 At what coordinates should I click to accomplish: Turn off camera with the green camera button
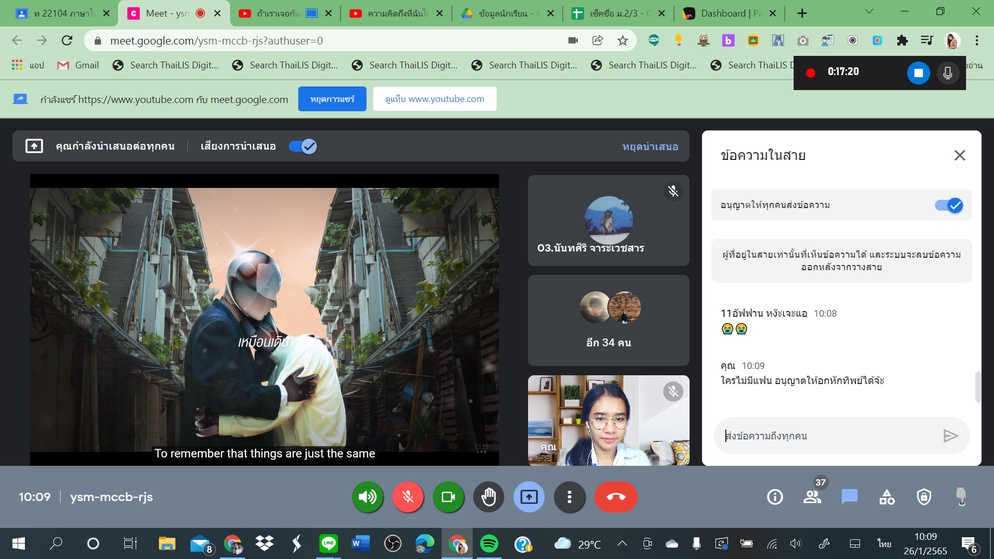pyautogui.click(x=448, y=497)
